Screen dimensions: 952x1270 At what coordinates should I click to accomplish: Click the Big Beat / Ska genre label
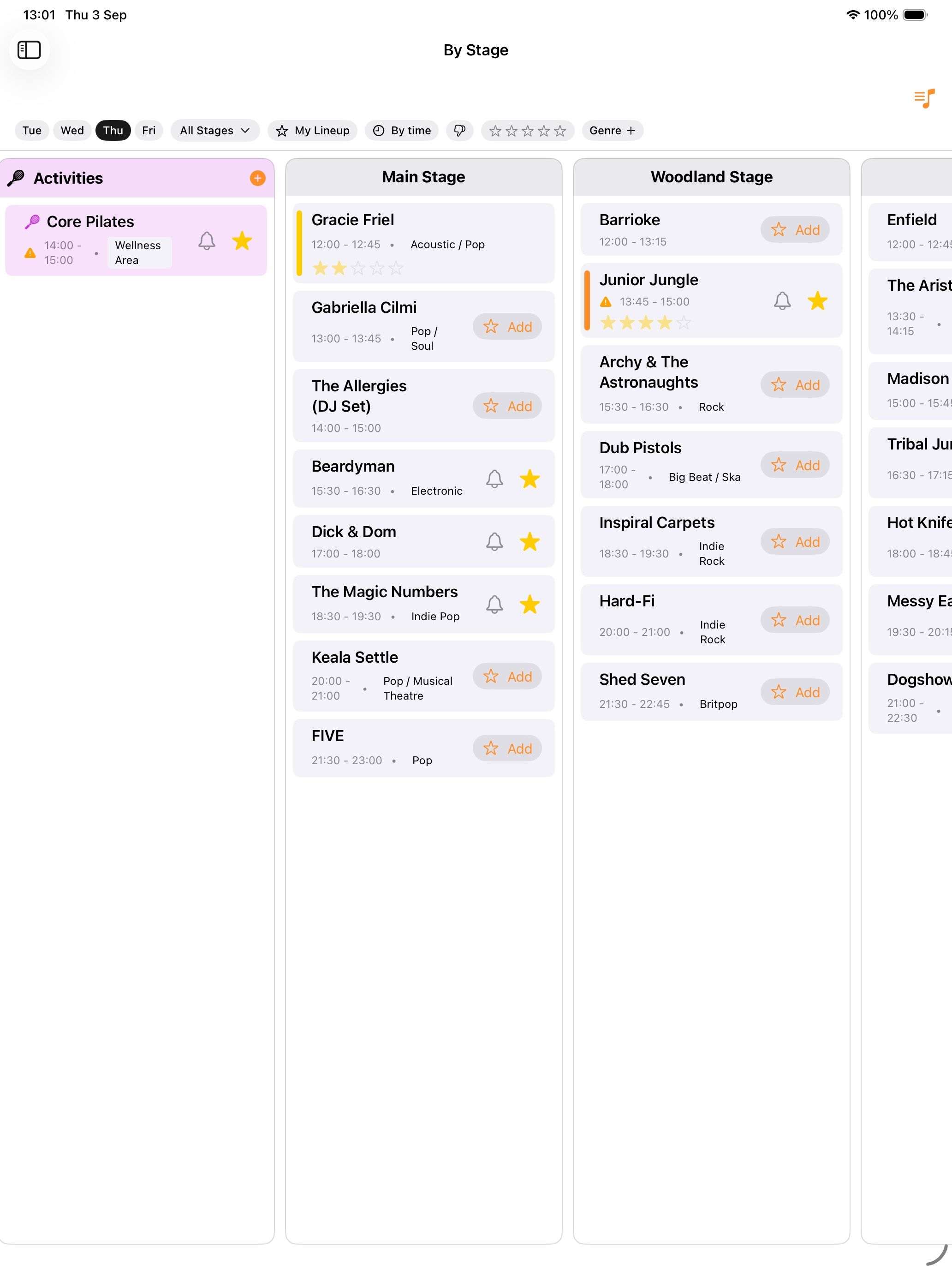tap(705, 477)
